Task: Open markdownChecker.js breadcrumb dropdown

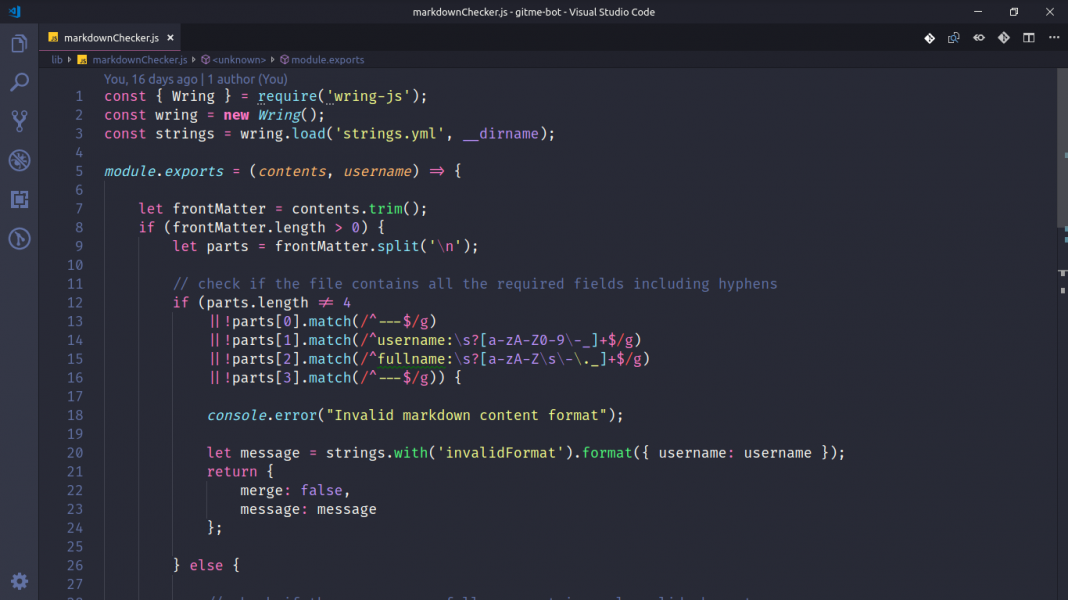Action: [140, 59]
